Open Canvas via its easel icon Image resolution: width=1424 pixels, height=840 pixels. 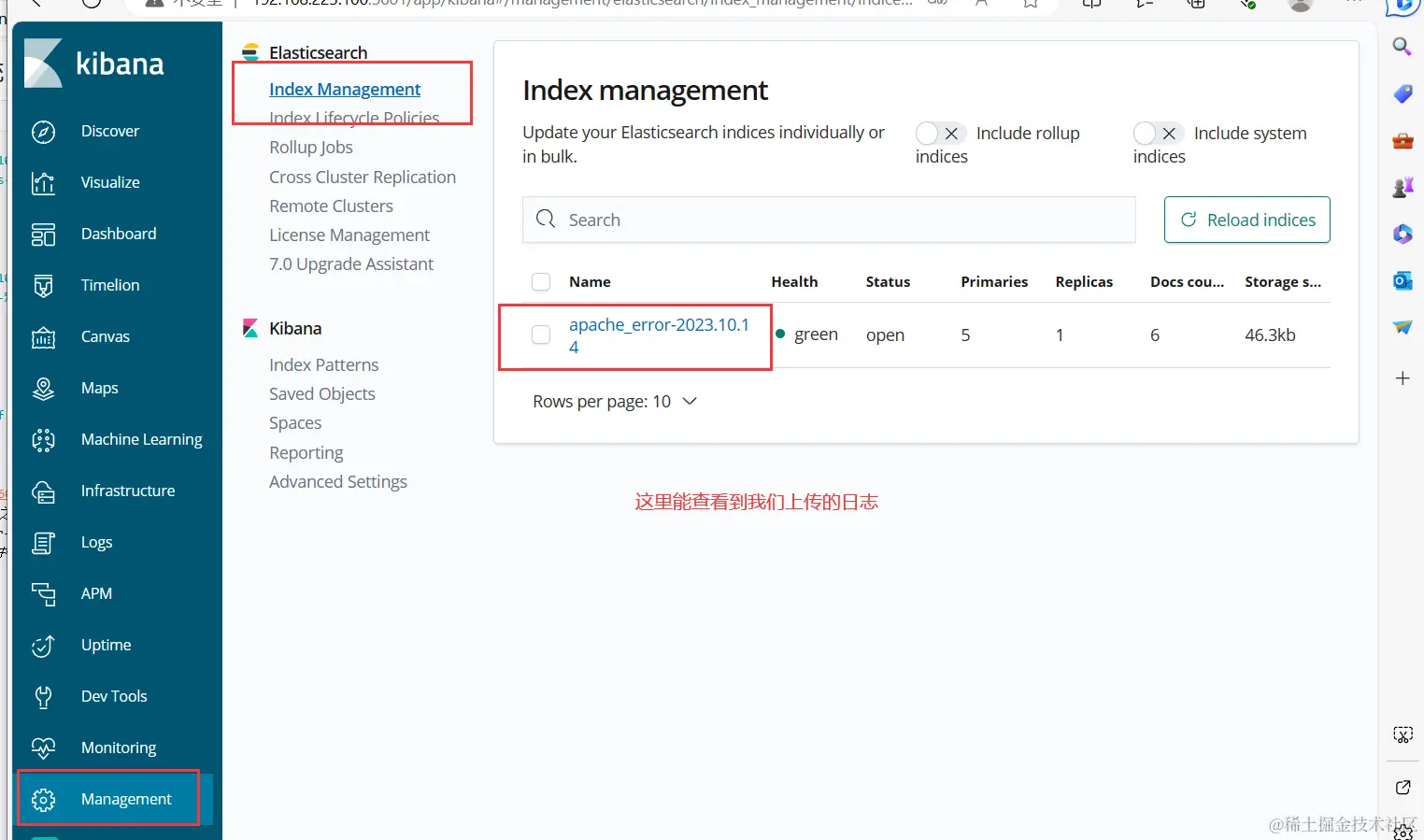[x=44, y=337]
